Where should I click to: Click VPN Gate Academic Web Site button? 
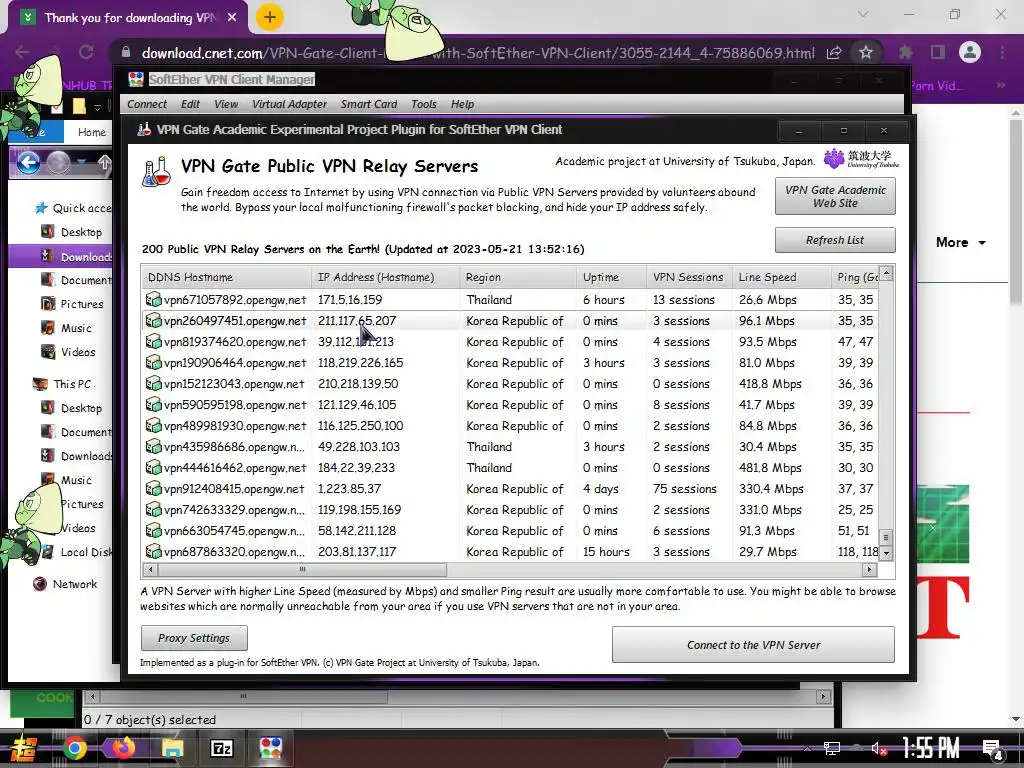pos(835,197)
